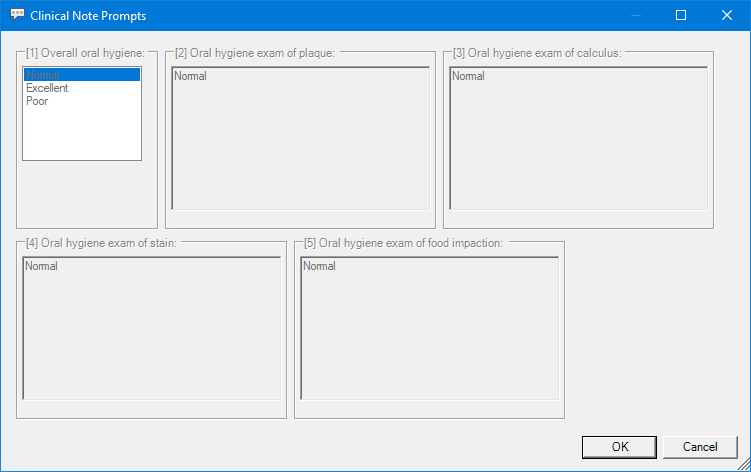Focus the calculus exam text field
Image resolution: width=751 pixels, height=472 pixels.
578,138
